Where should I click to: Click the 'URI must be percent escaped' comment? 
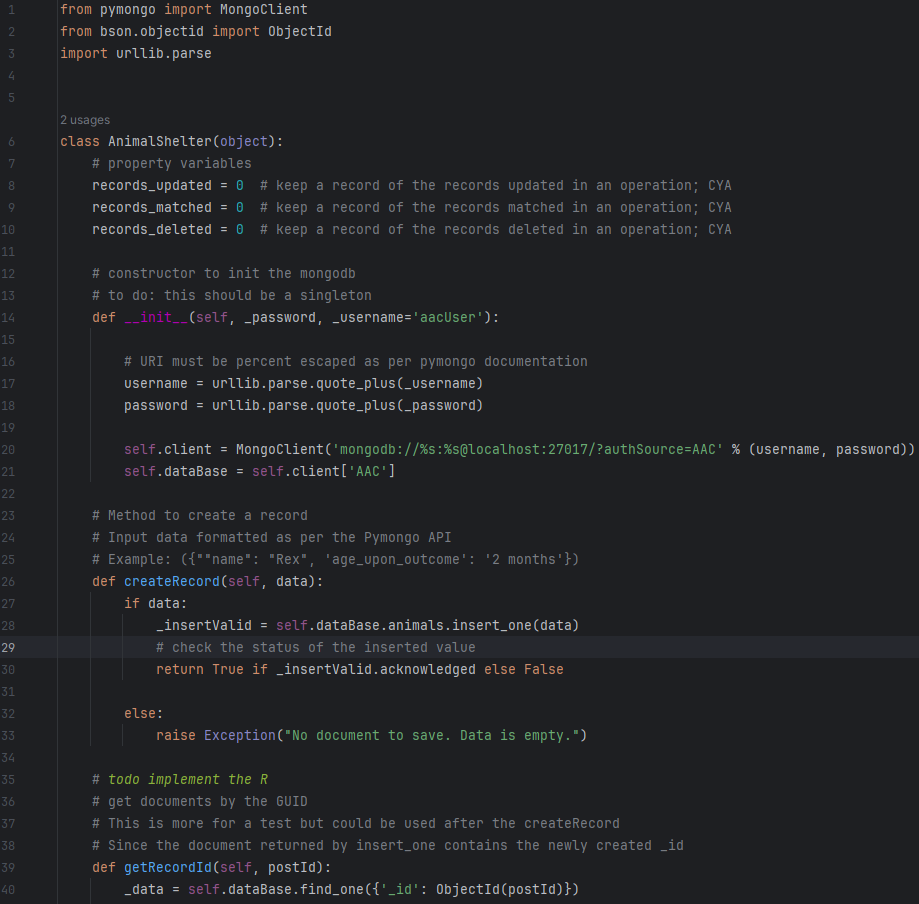coord(355,361)
